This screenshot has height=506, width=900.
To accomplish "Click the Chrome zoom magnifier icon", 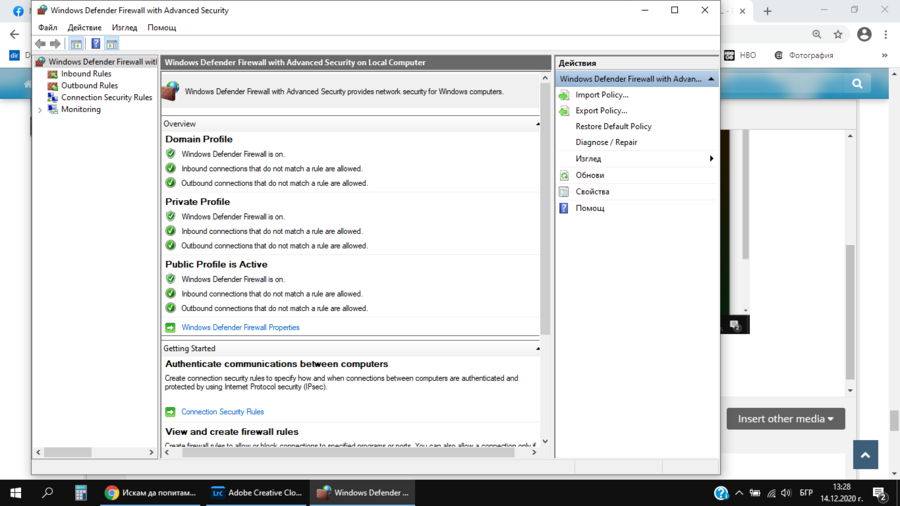I will (817, 34).
